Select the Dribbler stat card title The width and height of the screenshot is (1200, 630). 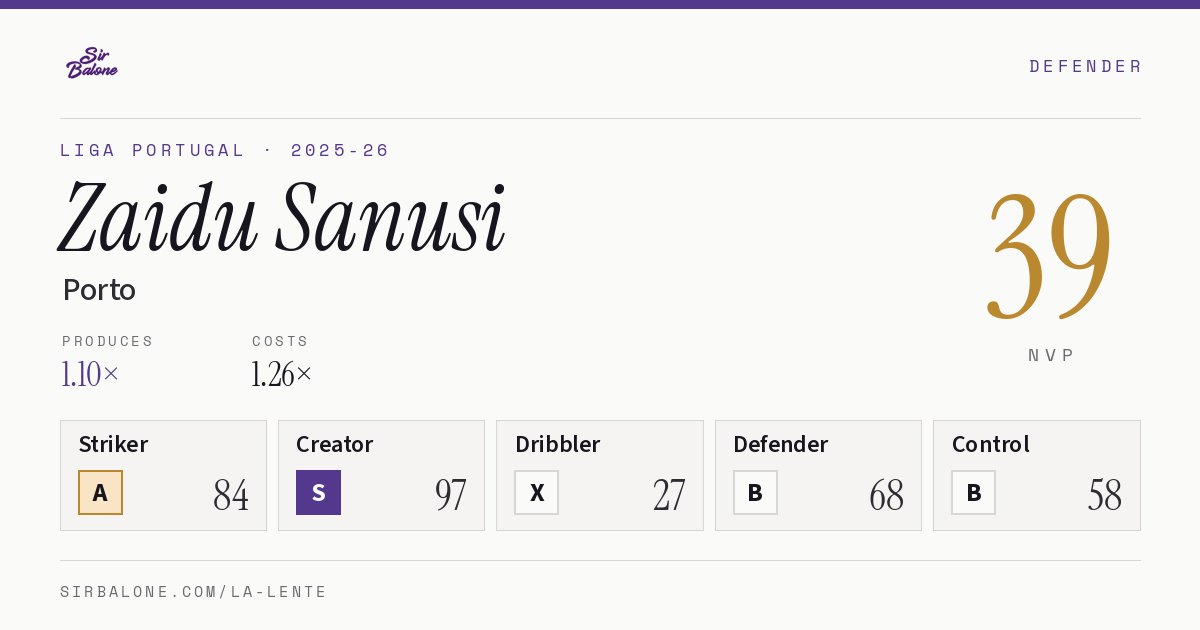click(x=558, y=444)
